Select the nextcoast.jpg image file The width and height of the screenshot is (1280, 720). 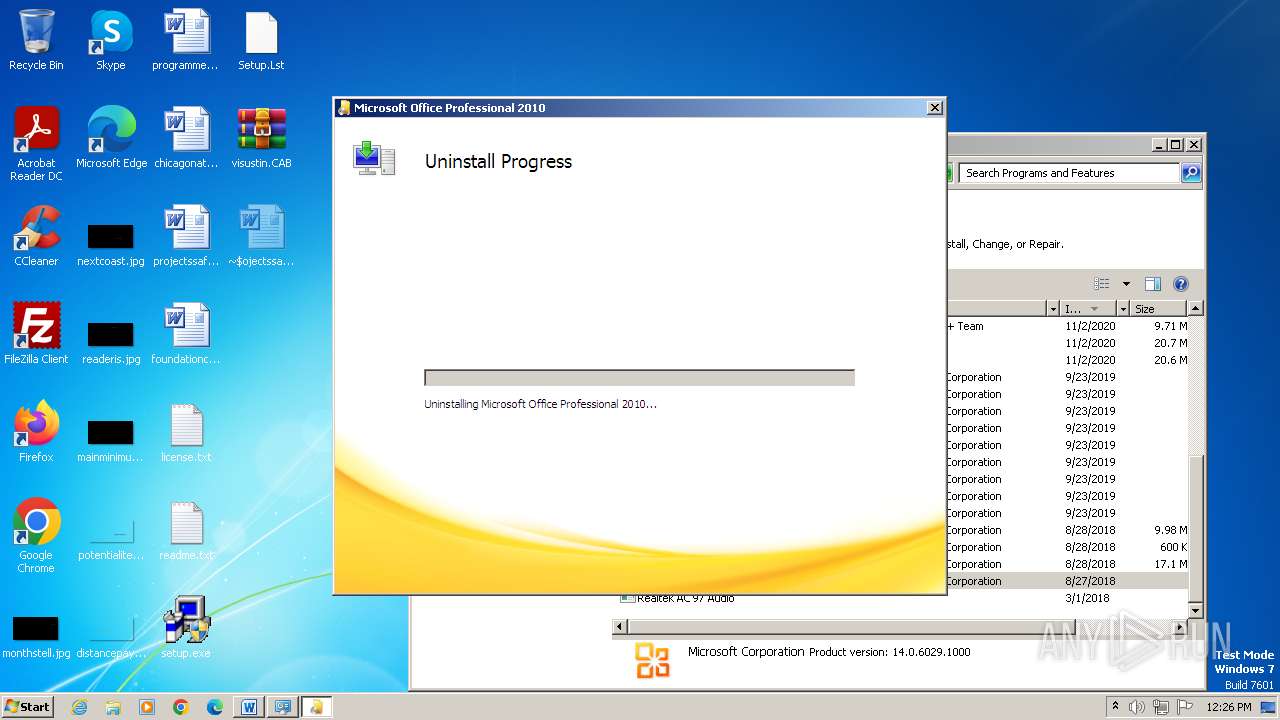pos(110,242)
